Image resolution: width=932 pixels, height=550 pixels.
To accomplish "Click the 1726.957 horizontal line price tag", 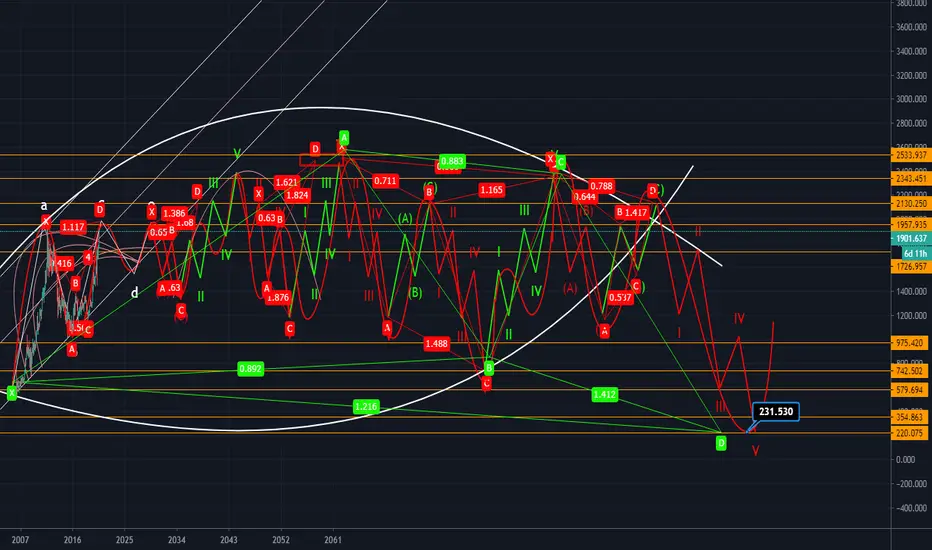I will pyautogui.click(x=911, y=267).
